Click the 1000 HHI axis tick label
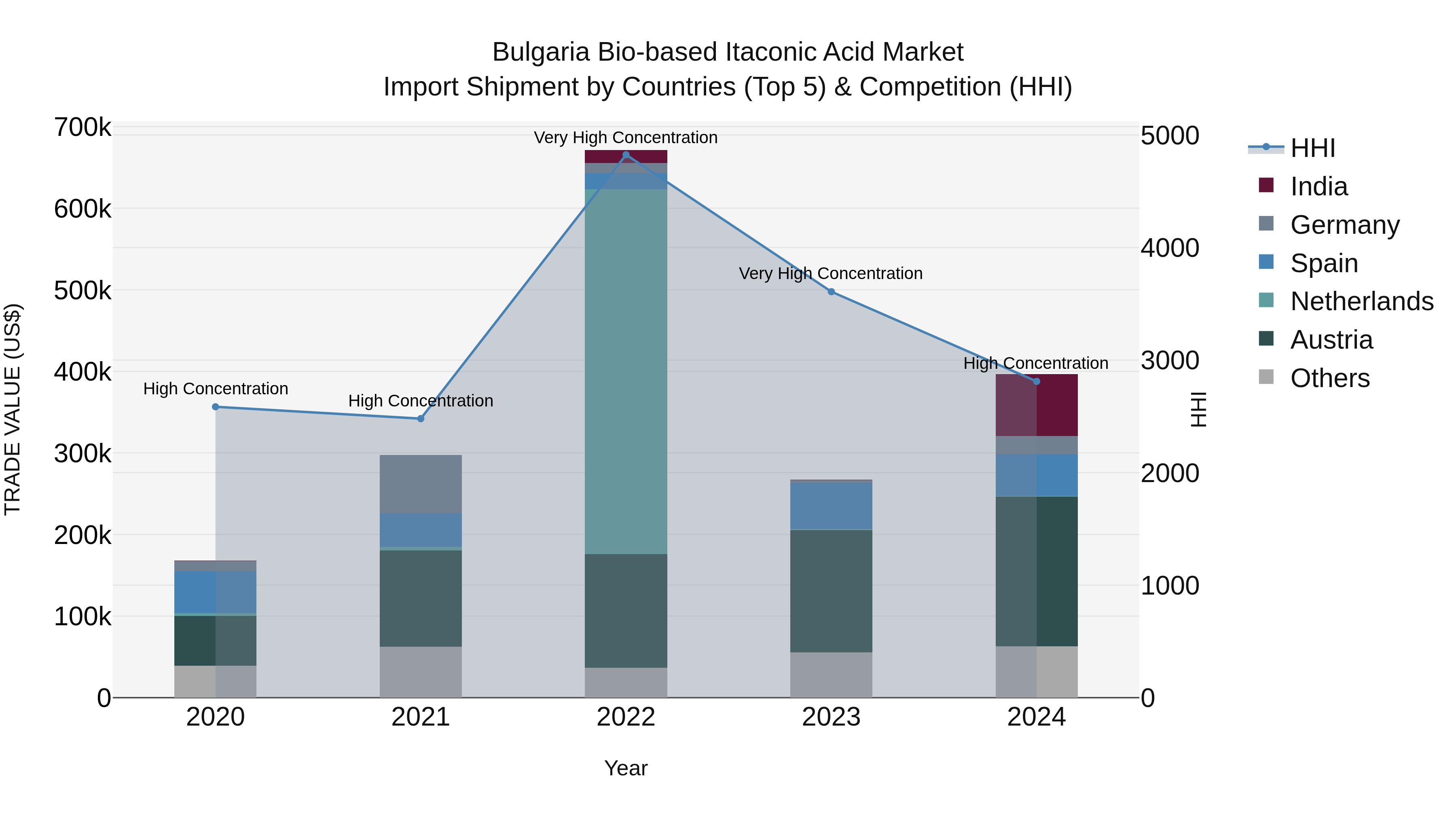 1170,586
